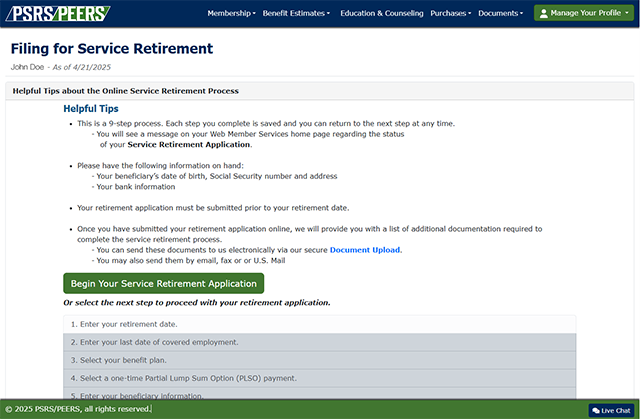The width and height of the screenshot is (640, 420).
Task: Open the Documents dropdown menu
Action: [500, 13]
